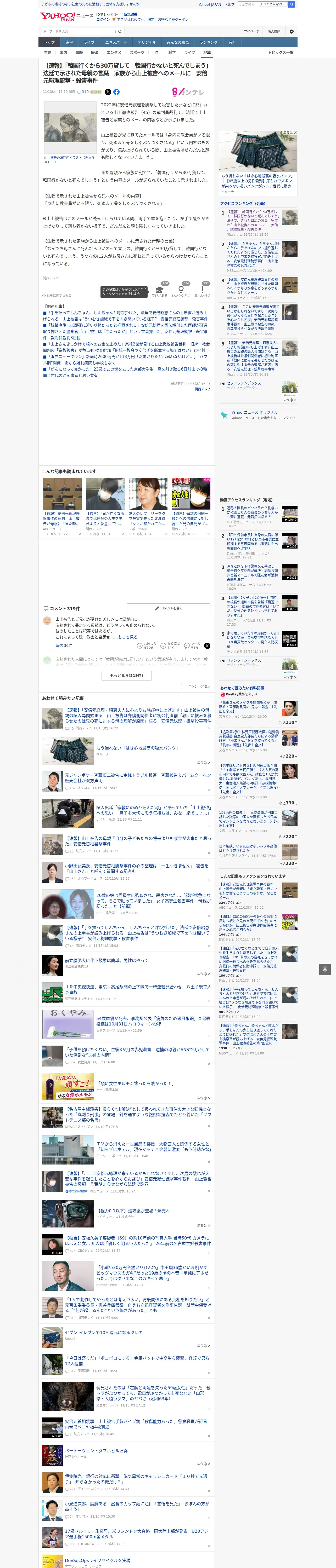336x1568 pixels.
Task: Click the magnifier in the keyword search box
Action: point(120,32)
